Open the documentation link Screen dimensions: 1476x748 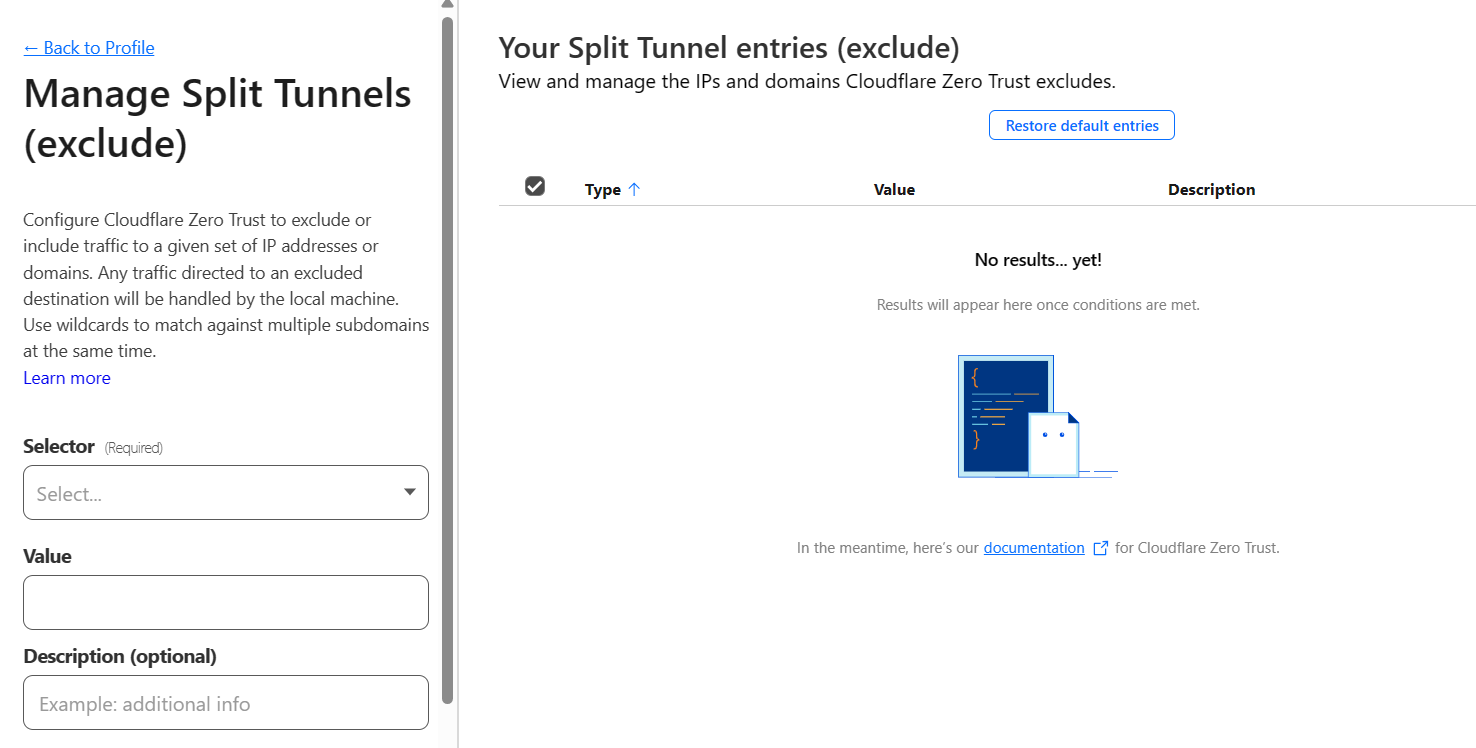click(x=1034, y=548)
